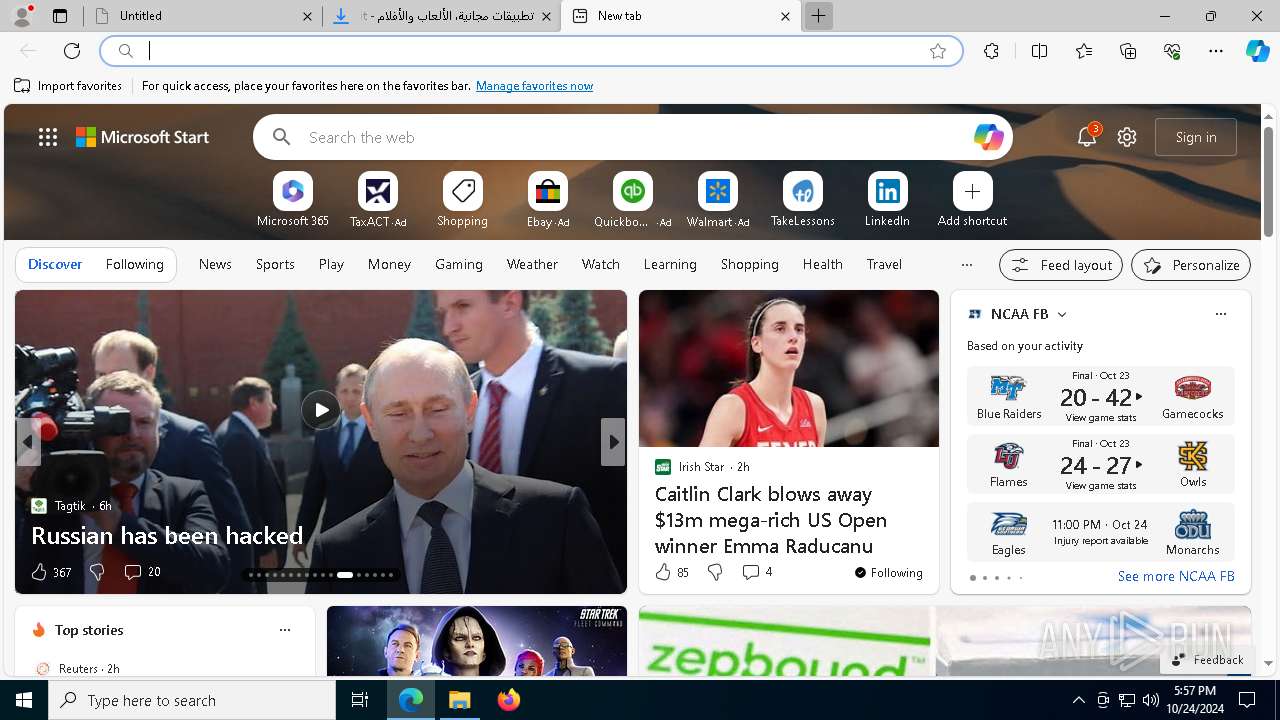
Task: Refresh the page in Edge
Action: tap(72, 51)
